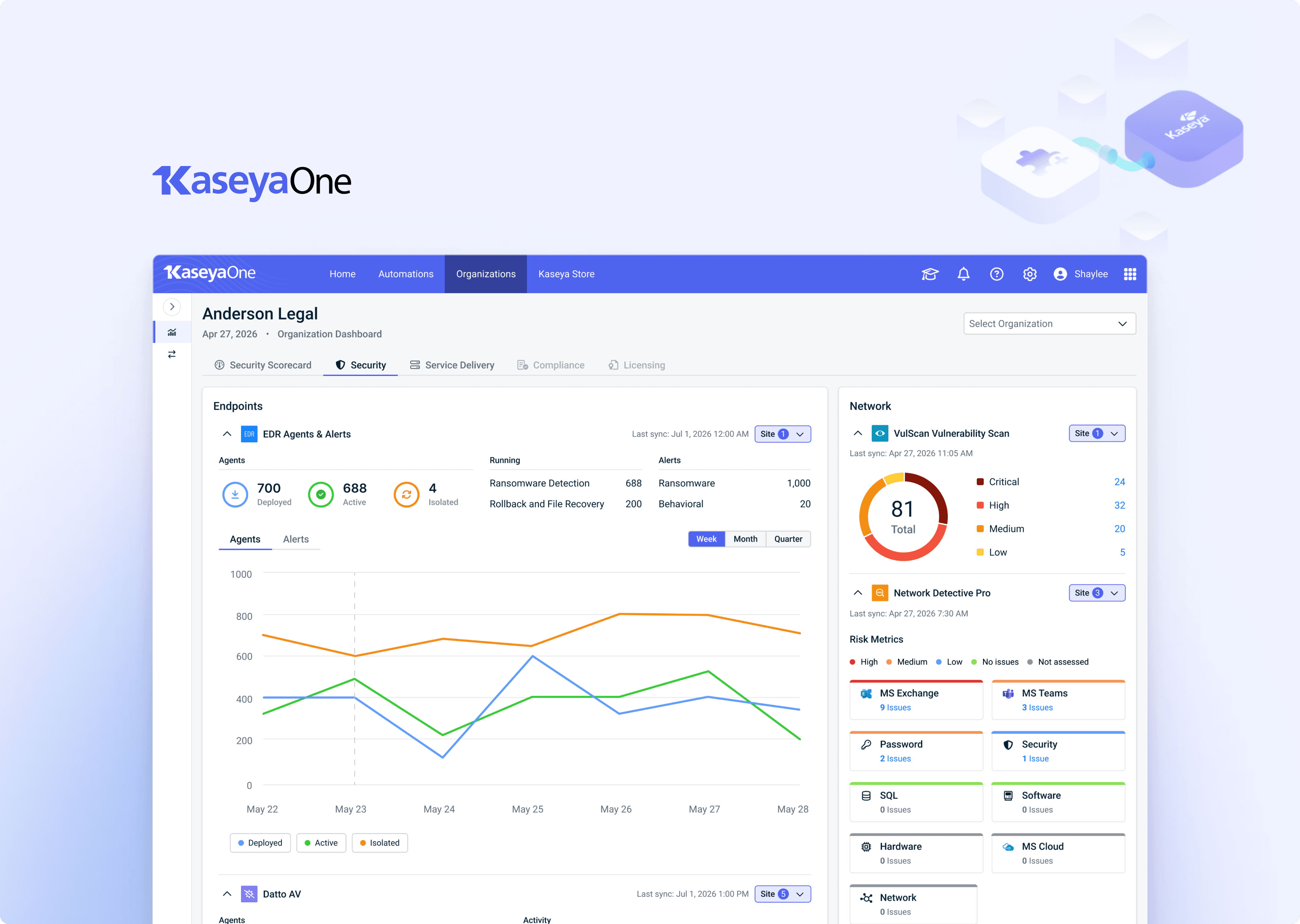Open the help question mark icon

click(x=996, y=274)
